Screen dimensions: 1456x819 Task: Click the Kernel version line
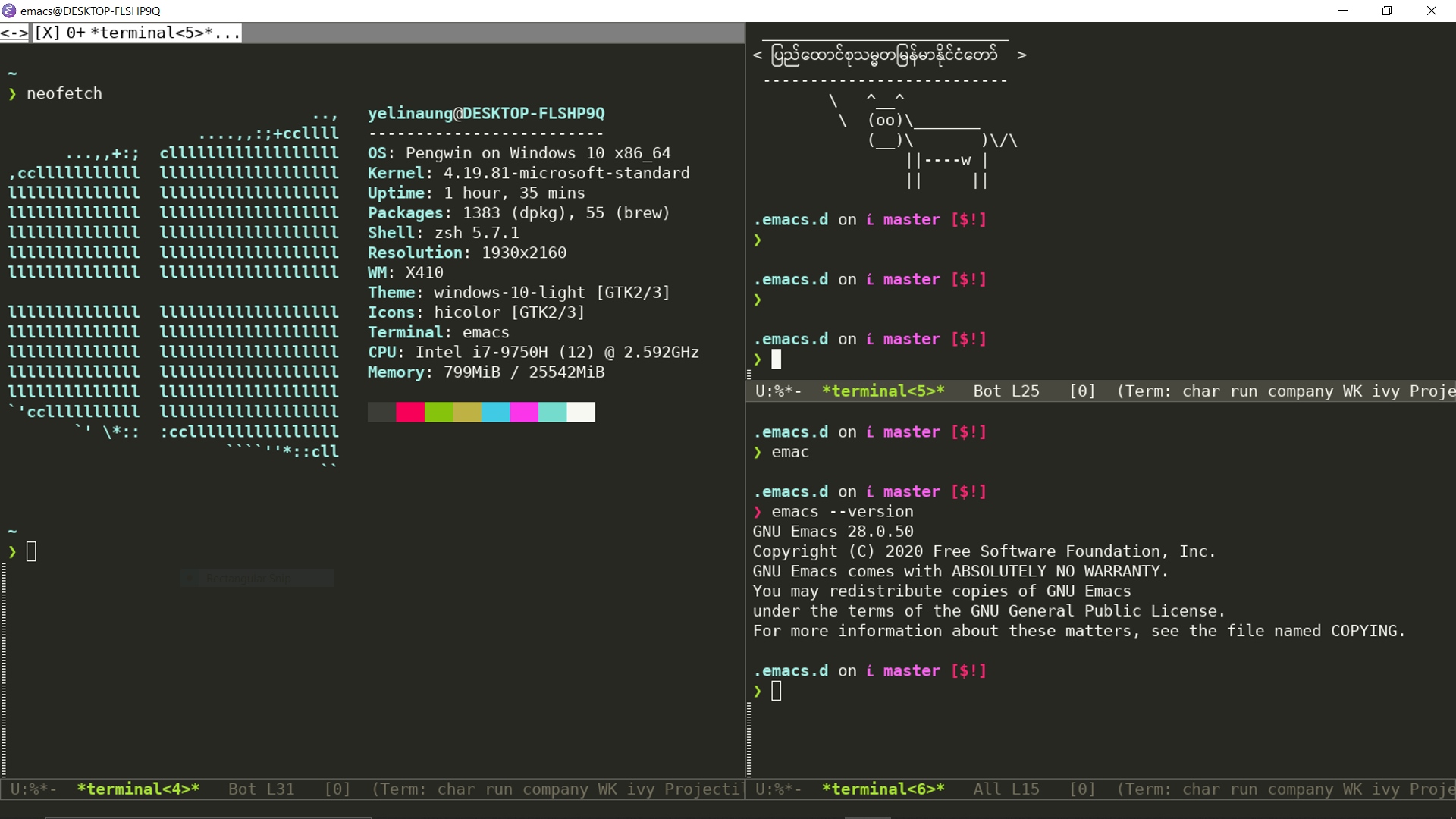529,173
